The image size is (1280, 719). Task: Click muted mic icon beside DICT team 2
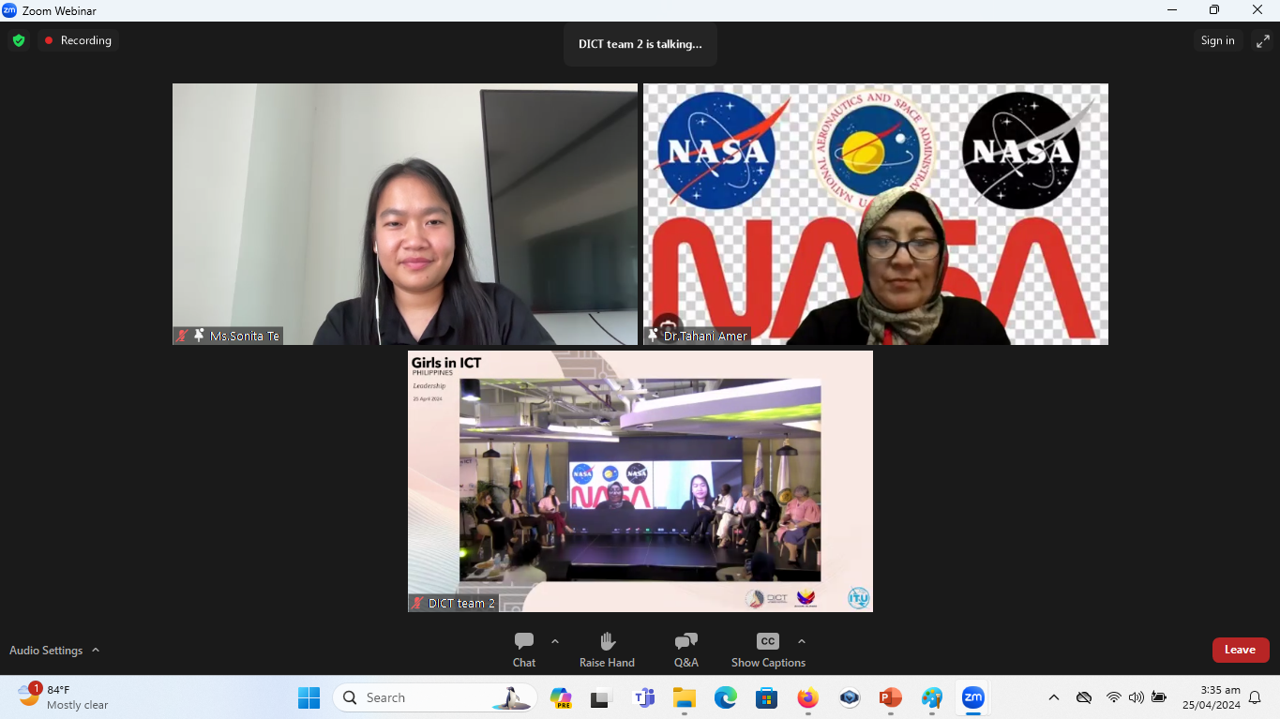click(417, 603)
